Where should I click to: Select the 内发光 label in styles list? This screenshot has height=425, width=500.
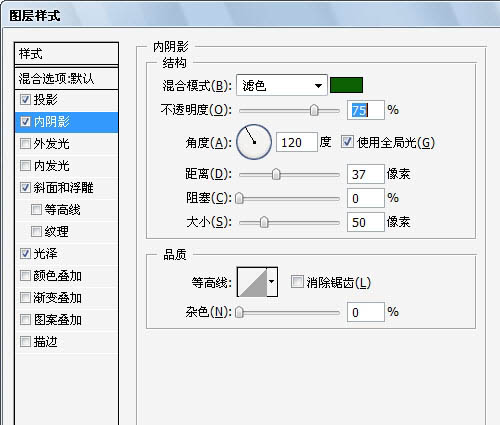(x=51, y=166)
